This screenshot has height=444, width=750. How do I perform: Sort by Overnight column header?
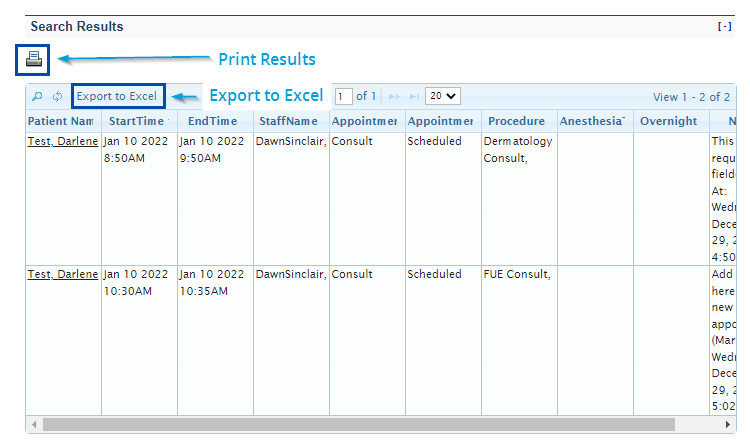tap(669, 121)
